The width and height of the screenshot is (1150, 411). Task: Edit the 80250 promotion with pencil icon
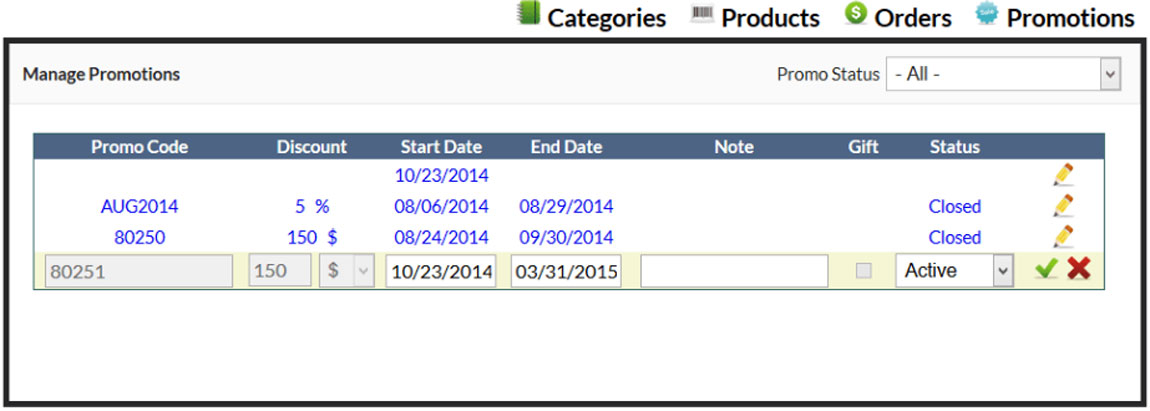(x=1063, y=237)
